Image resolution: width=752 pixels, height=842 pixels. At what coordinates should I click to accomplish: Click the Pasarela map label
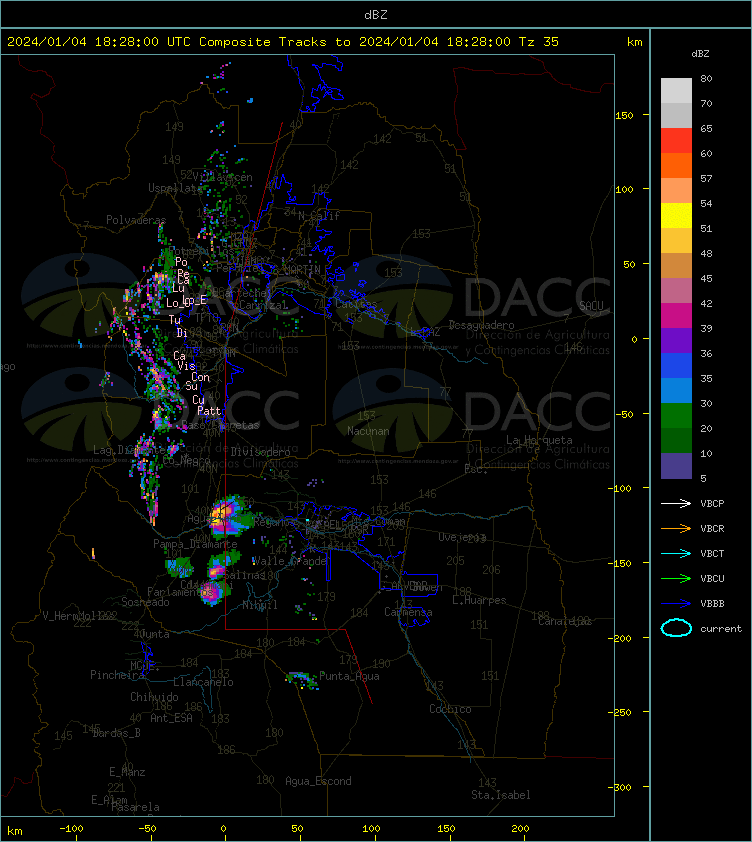click(x=135, y=807)
